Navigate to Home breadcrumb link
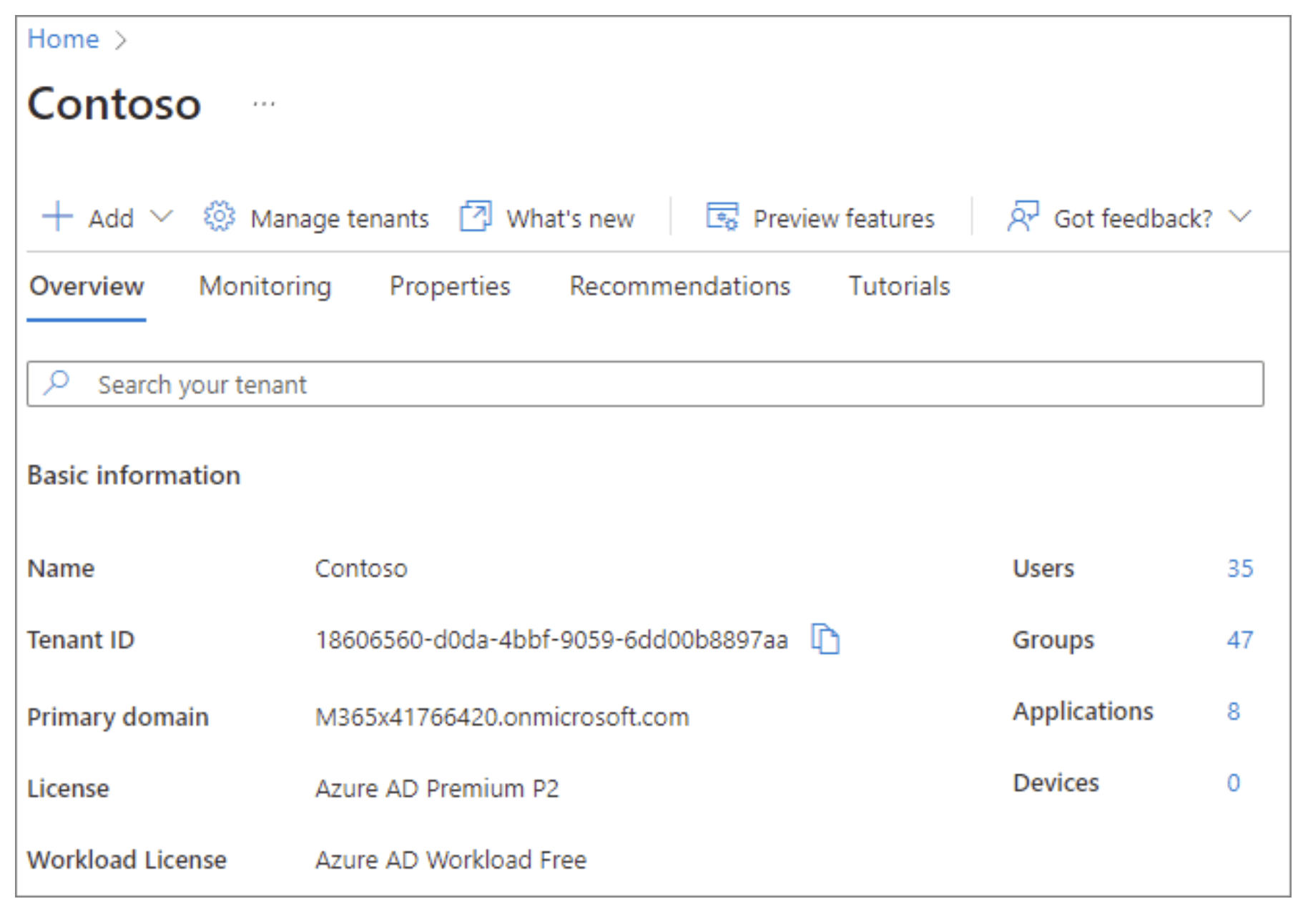The image size is (1313, 924). click(63, 39)
